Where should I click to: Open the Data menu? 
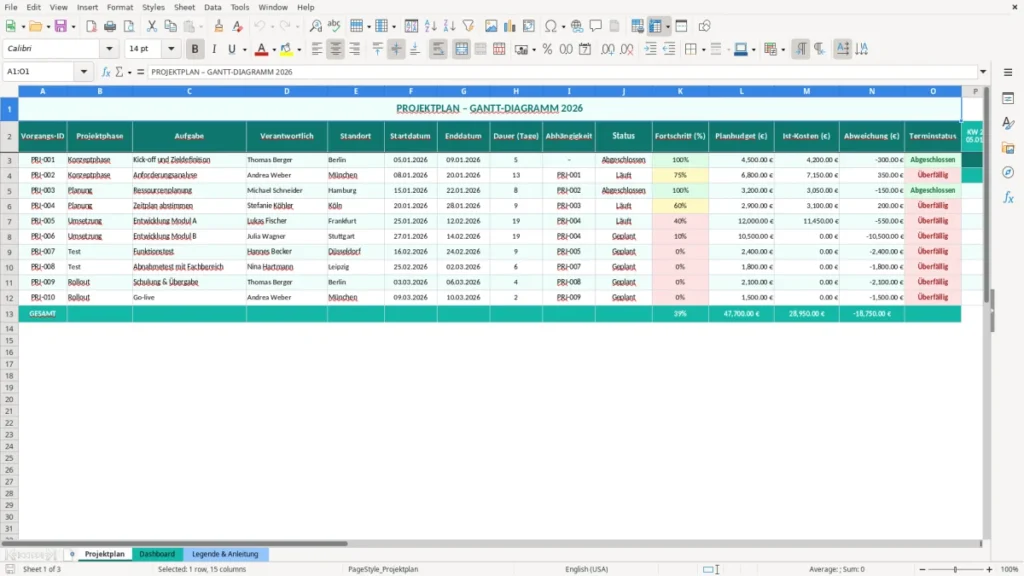[212, 7]
